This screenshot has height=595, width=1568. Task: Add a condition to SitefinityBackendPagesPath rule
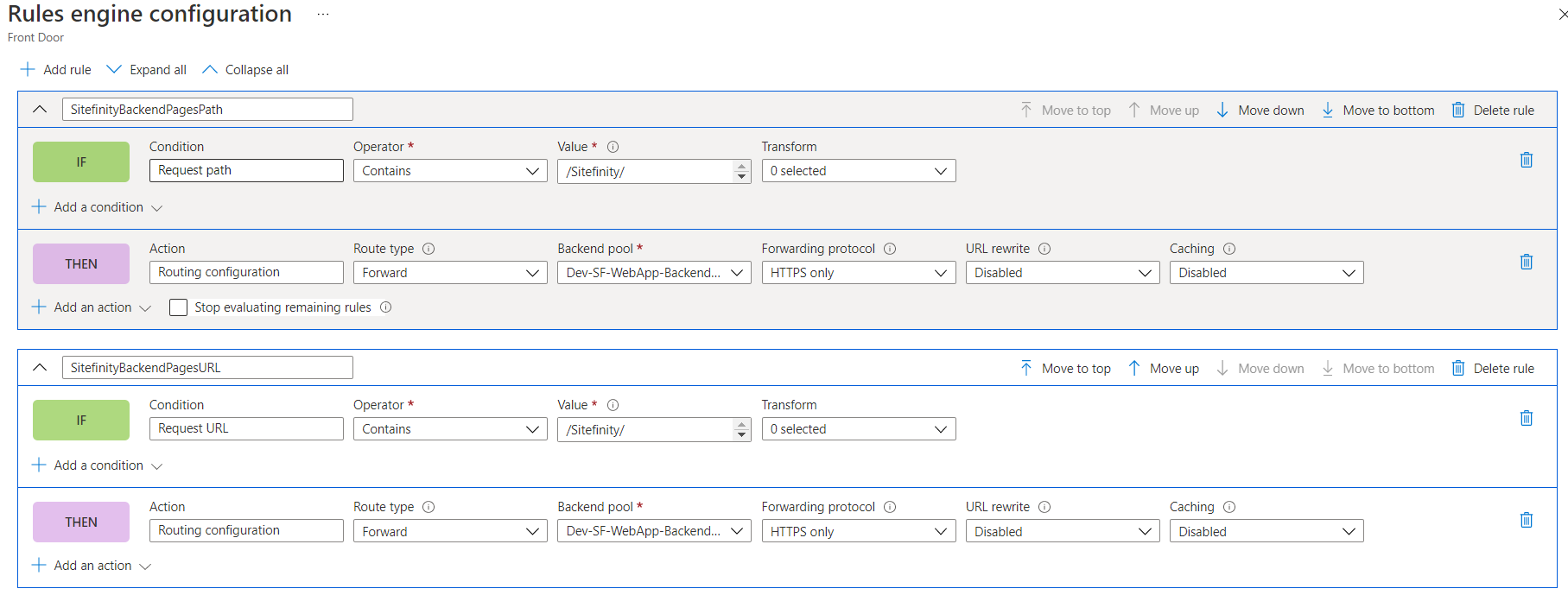tap(98, 207)
